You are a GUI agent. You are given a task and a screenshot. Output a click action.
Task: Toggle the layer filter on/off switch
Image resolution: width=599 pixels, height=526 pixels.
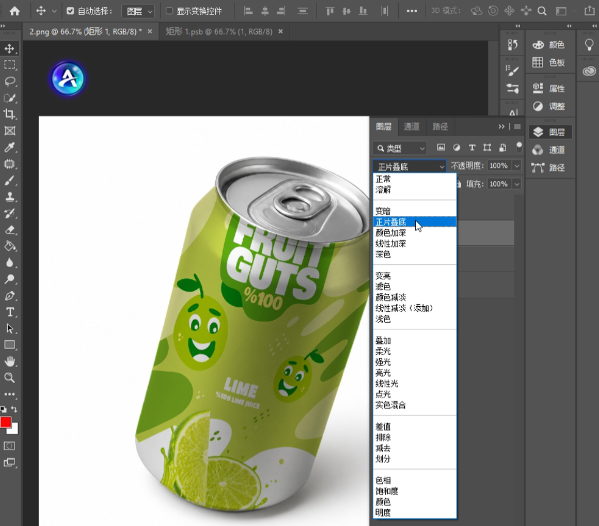(x=519, y=147)
